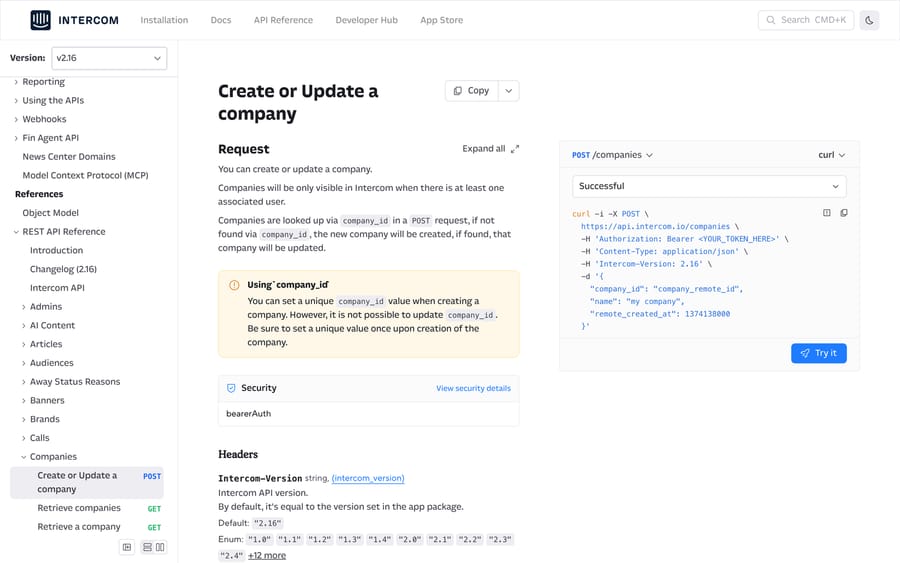Switch to stacked layout icon

point(148,547)
